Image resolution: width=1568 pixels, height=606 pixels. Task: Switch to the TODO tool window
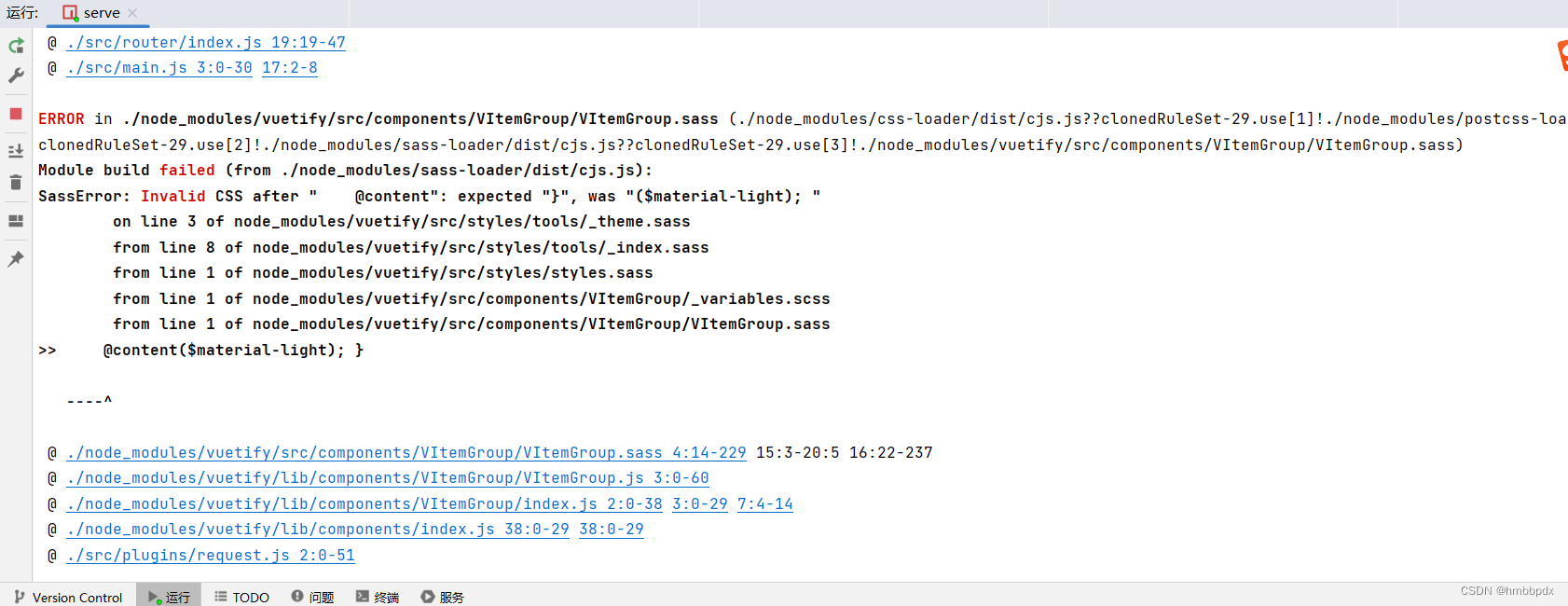tap(241, 597)
